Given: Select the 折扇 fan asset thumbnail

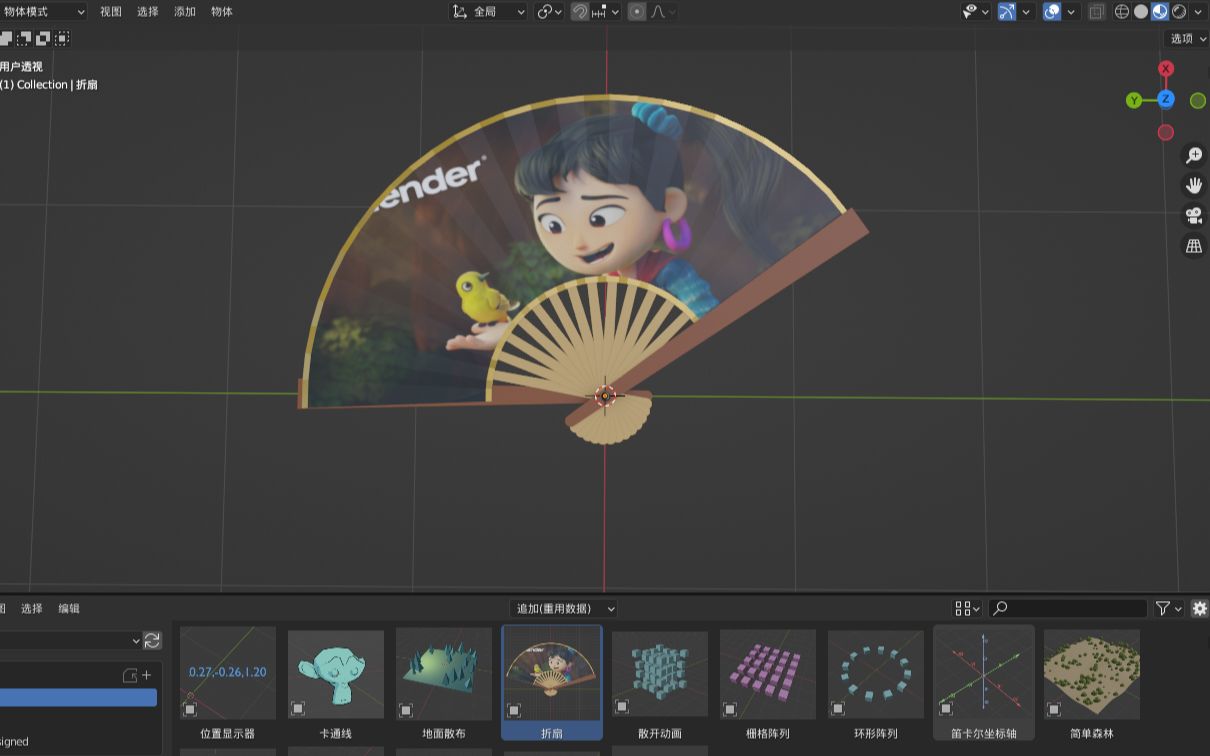Looking at the screenshot, I should [x=552, y=675].
